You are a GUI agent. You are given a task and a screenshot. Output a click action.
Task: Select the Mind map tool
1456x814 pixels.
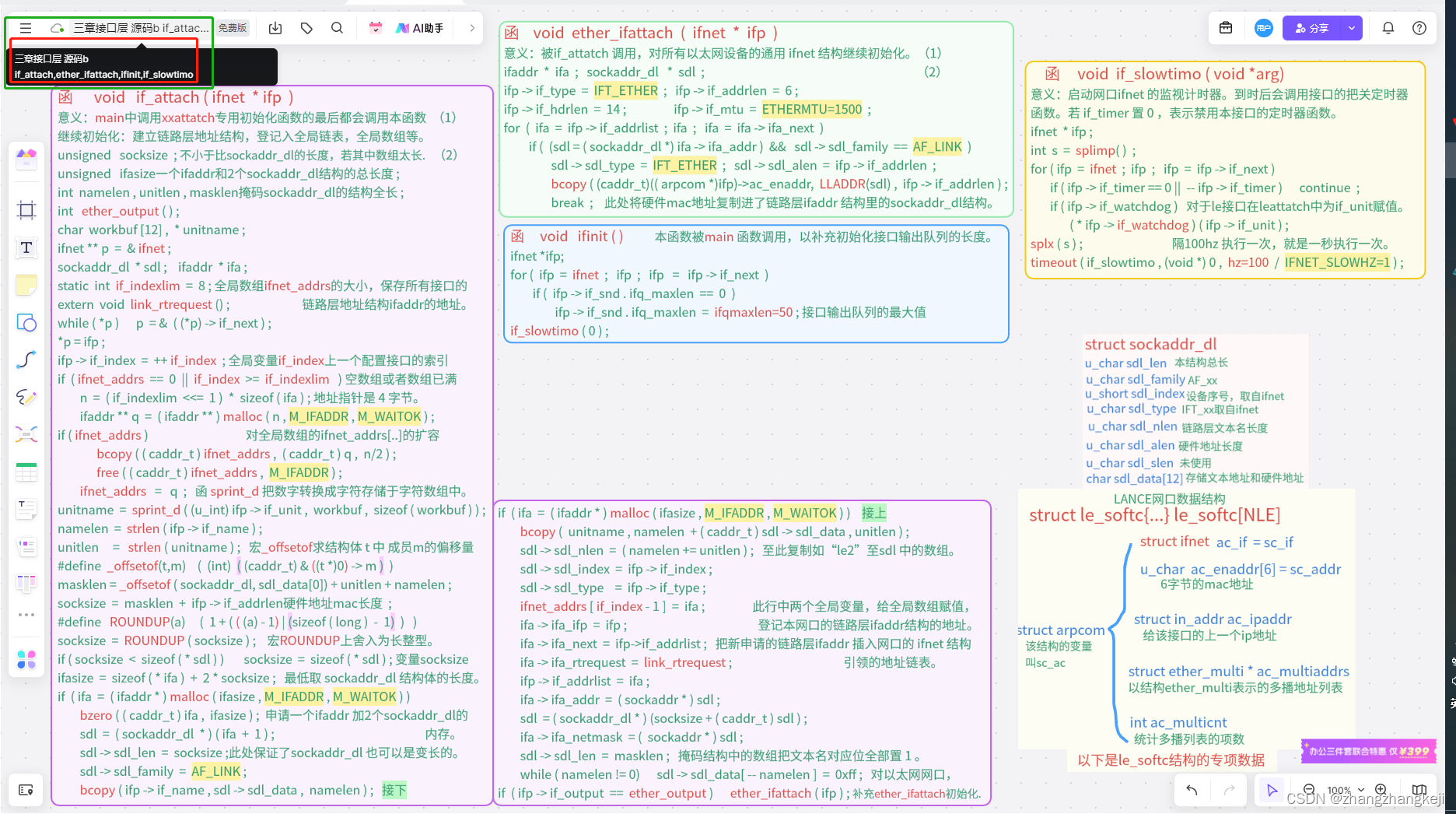pyautogui.click(x=26, y=434)
